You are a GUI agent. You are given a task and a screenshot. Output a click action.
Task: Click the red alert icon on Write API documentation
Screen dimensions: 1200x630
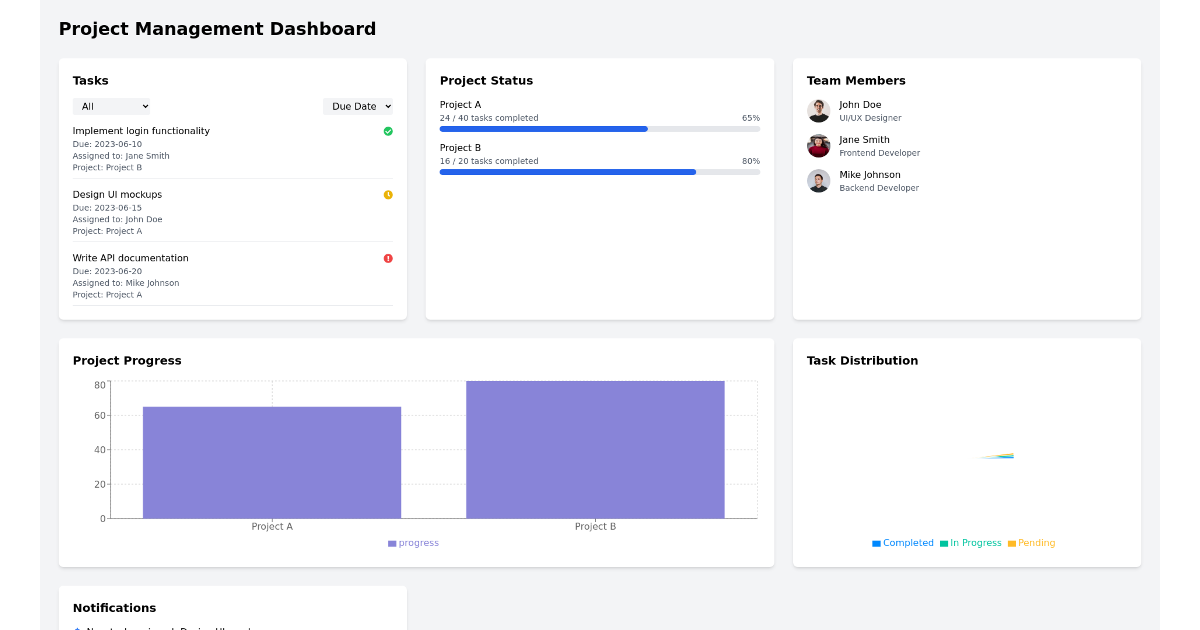388,258
